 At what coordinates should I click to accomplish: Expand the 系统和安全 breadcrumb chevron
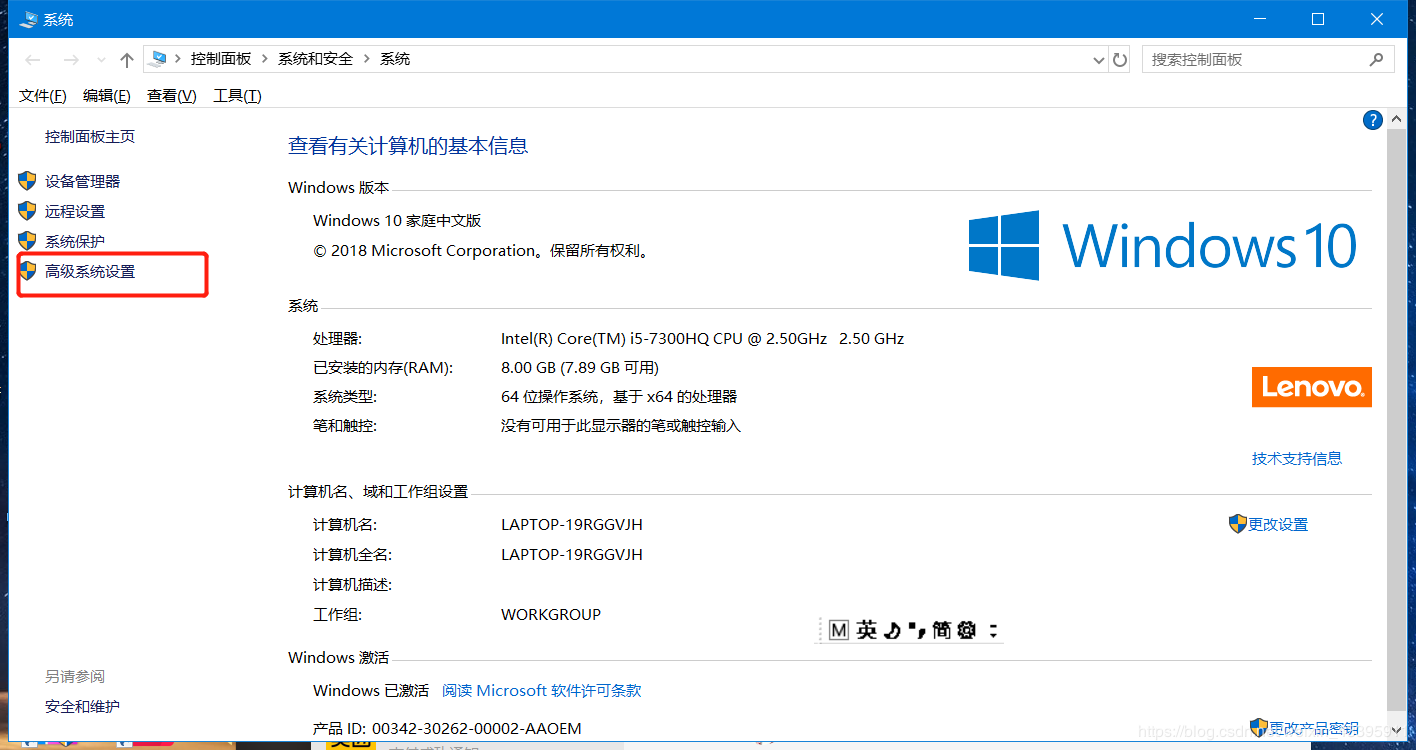366,58
